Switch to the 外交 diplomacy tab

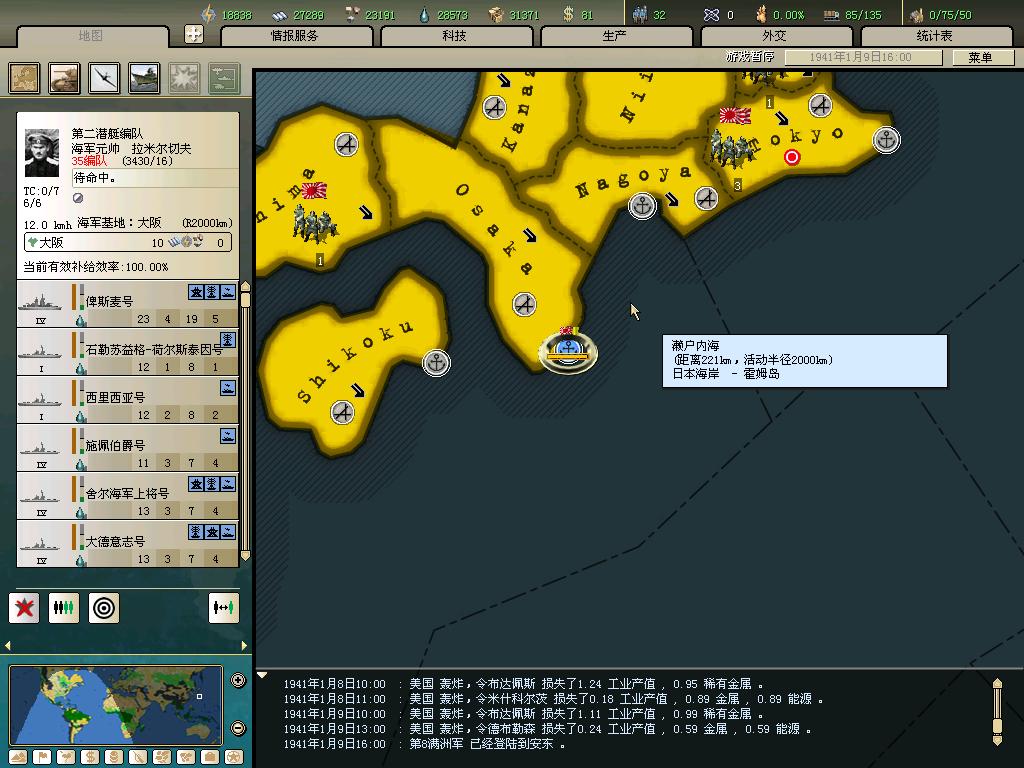click(x=774, y=36)
